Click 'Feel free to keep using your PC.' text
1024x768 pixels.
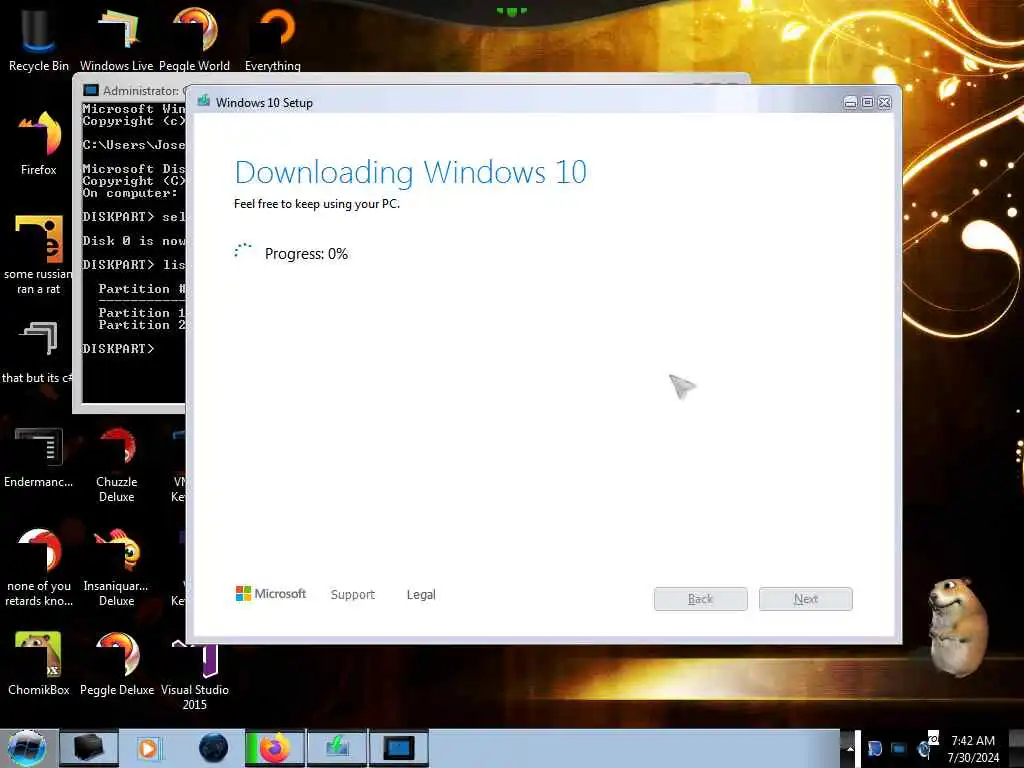pyautogui.click(x=317, y=204)
